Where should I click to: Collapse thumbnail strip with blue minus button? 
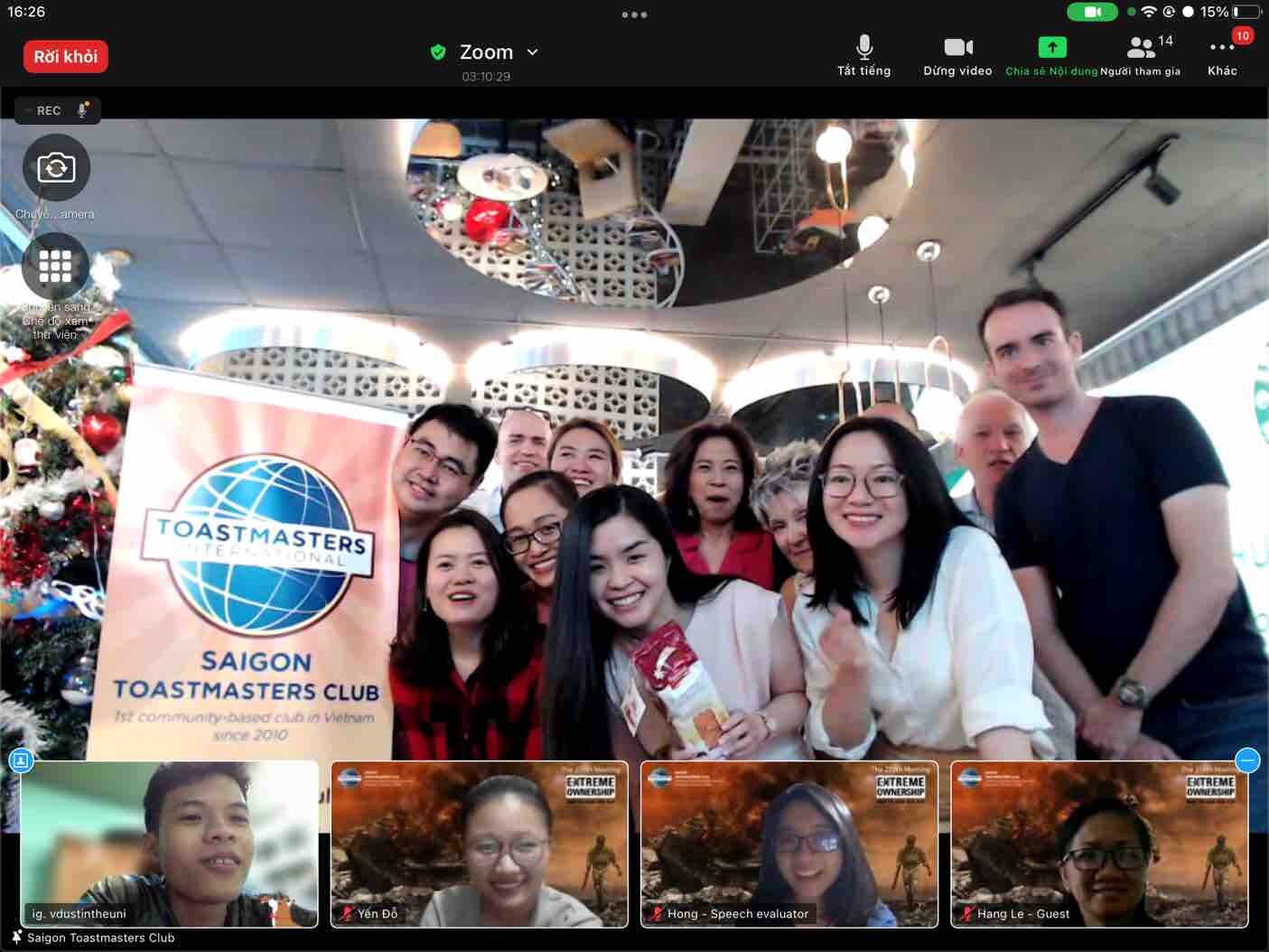(x=1246, y=761)
